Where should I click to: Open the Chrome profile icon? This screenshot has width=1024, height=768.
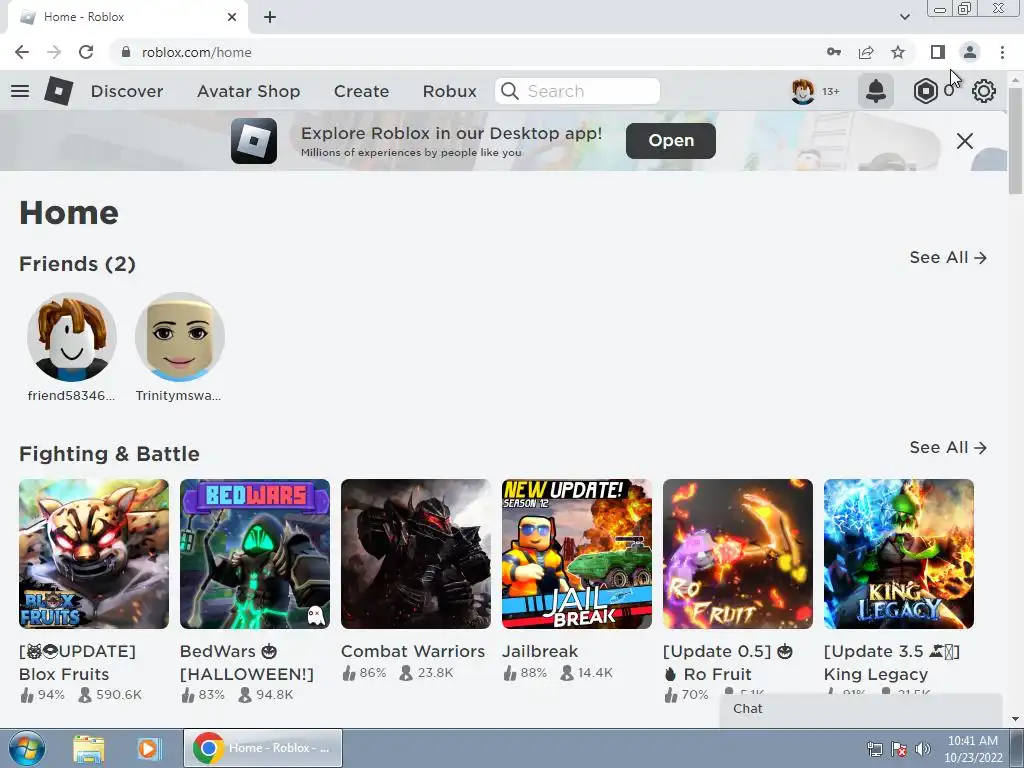970,52
